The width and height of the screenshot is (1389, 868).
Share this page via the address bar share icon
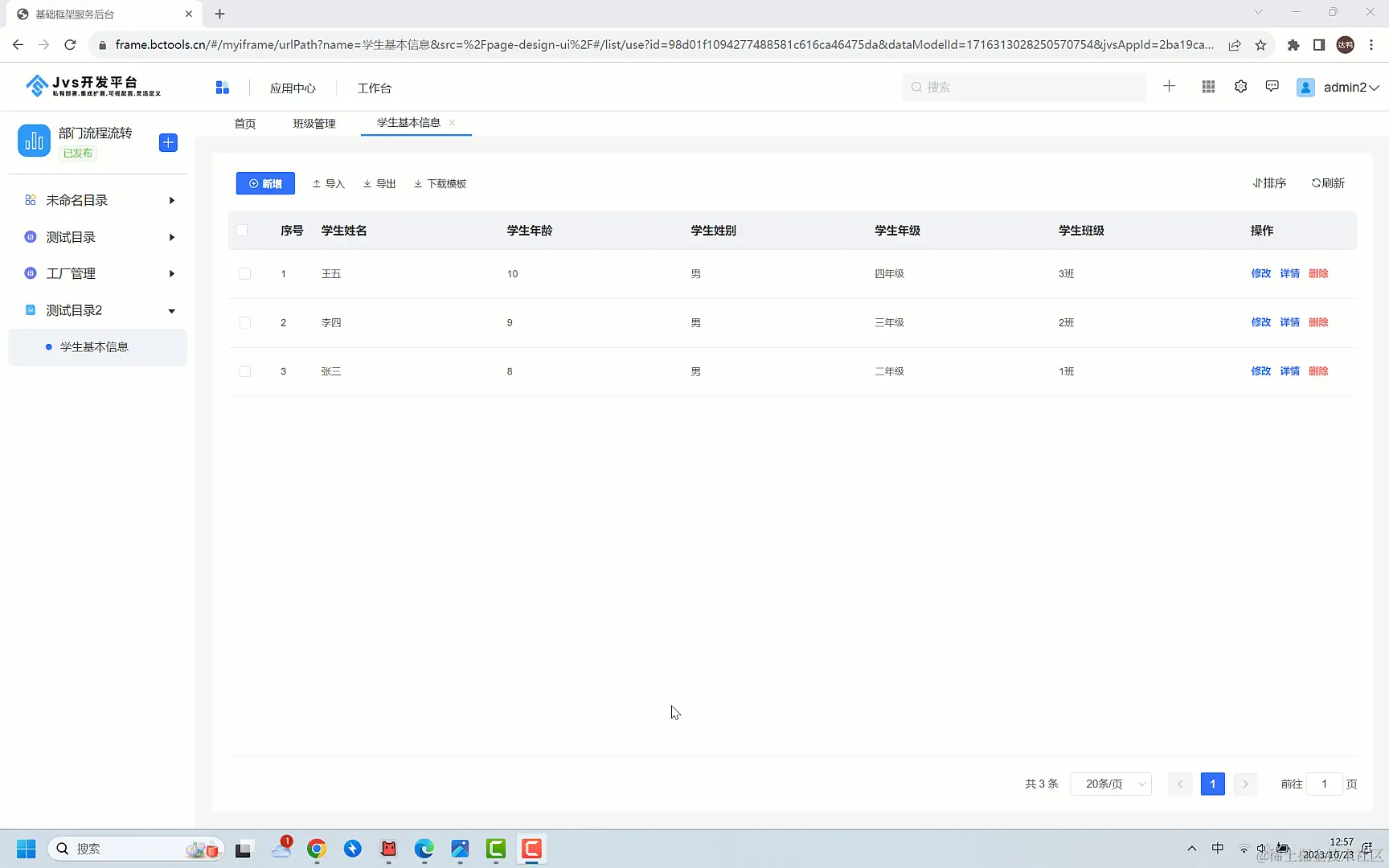[x=1235, y=45]
